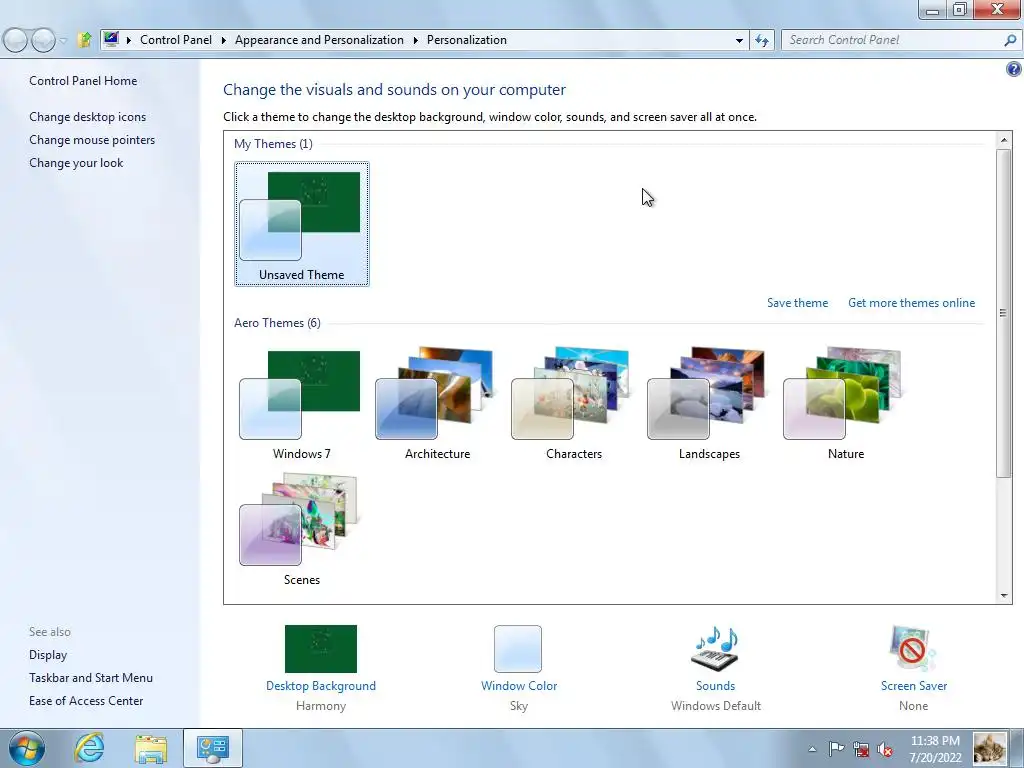Image resolution: width=1024 pixels, height=768 pixels.
Task: Click the Up folder icon
Action: (84, 40)
